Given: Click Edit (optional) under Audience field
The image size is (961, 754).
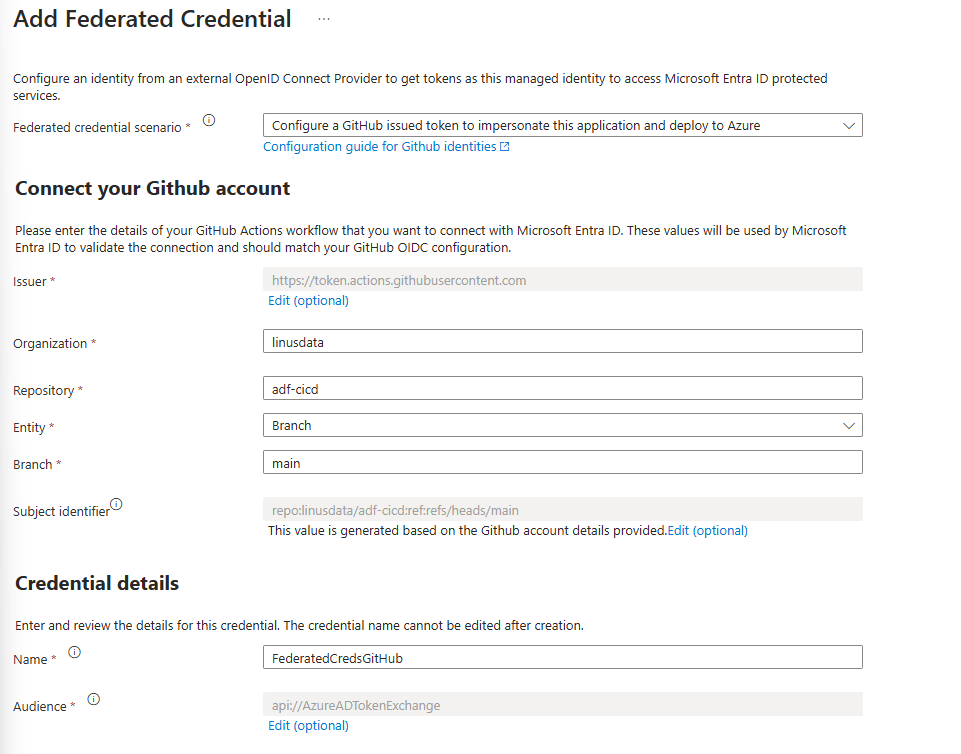Looking at the screenshot, I should (x=308, y=725).
